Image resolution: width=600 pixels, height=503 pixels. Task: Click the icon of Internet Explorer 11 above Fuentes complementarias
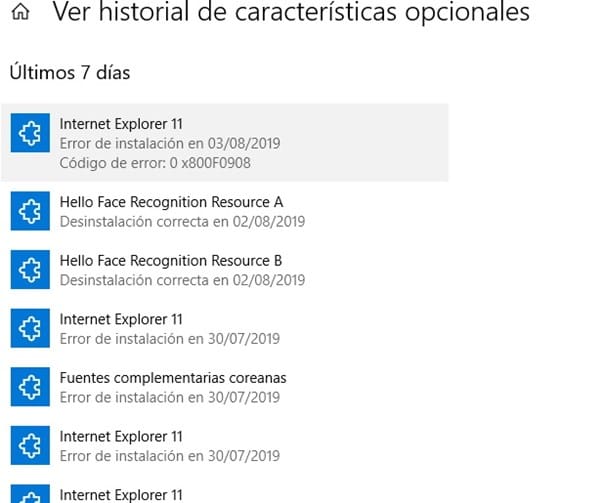point(29,329)
